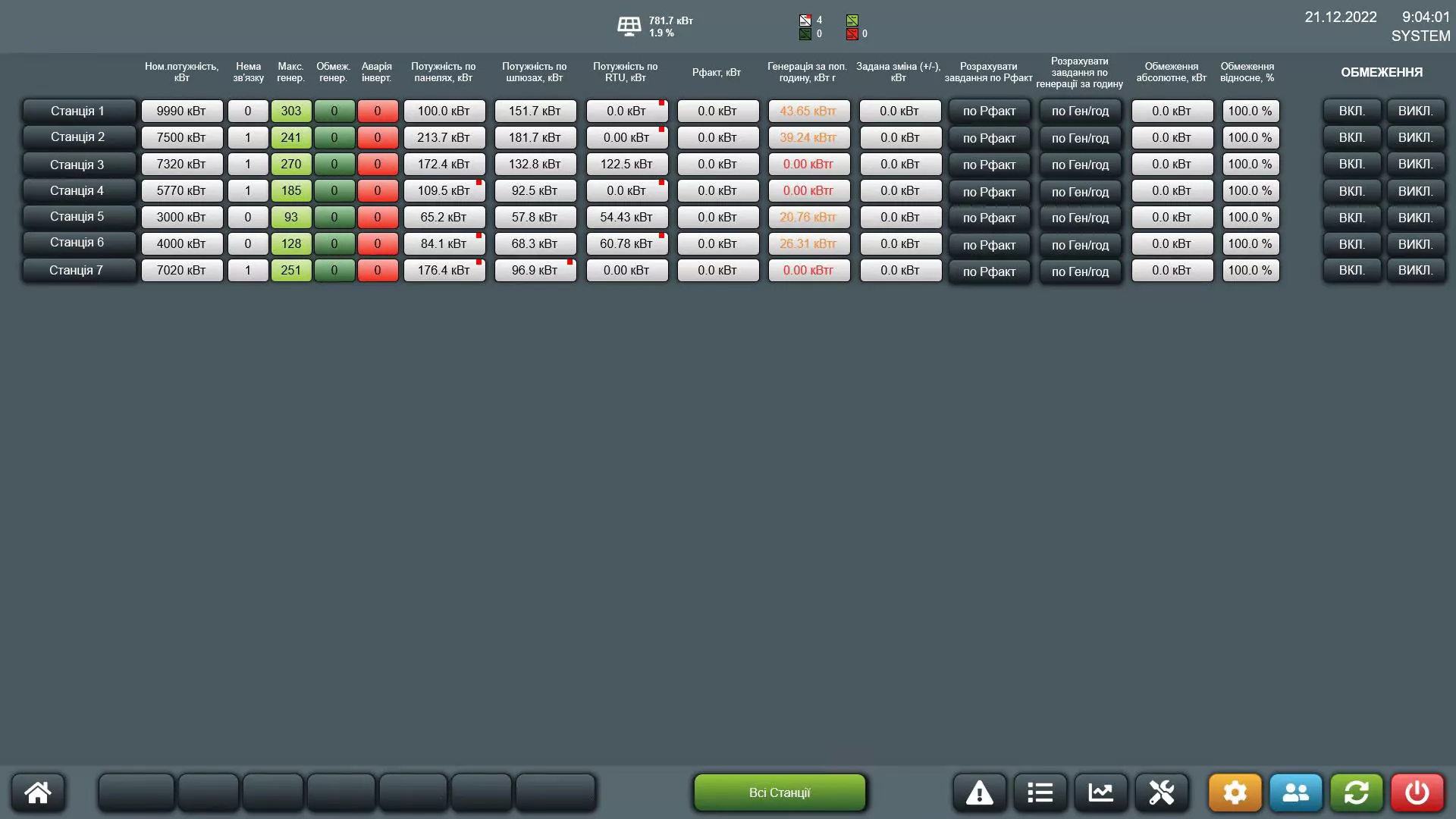Turn on limitation ВКЛ. for Станція 7
Image resolution: width=1456 pixels, height=819 pixels.
1352,271
